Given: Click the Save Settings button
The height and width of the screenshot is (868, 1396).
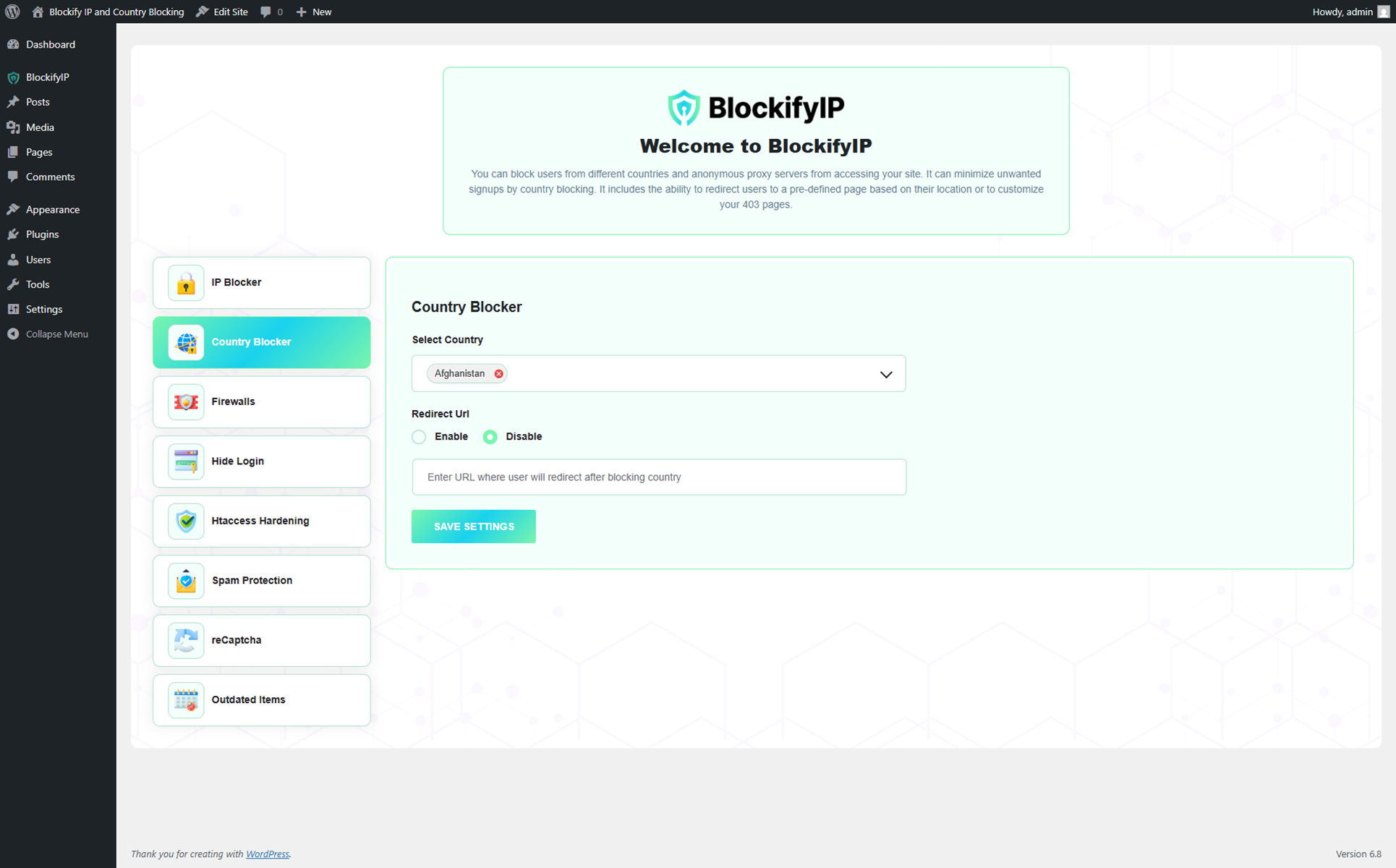Looking at the screenshot, I should pos(473,527).
